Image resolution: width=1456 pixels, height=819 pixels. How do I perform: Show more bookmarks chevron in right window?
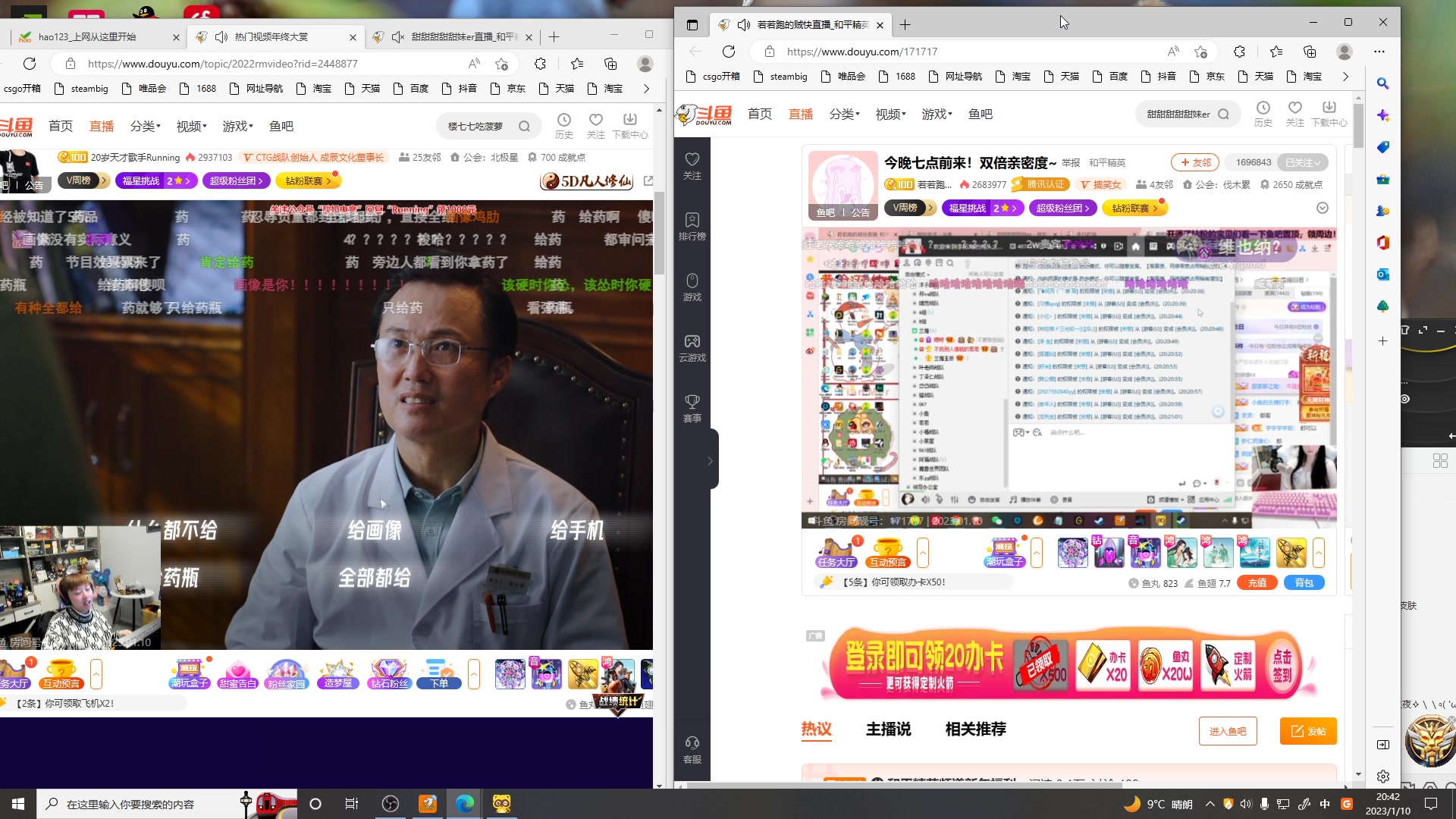1345,77
